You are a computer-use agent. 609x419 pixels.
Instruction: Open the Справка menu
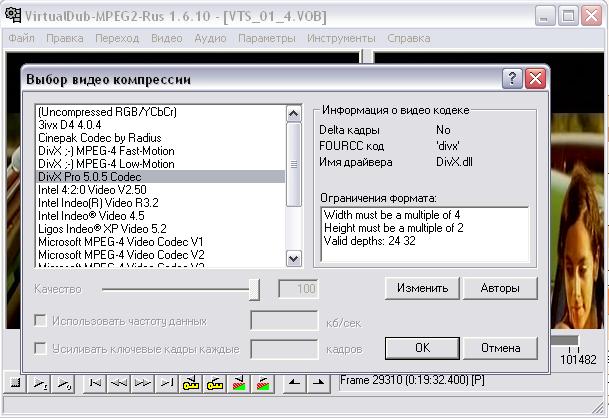[409, 38]
